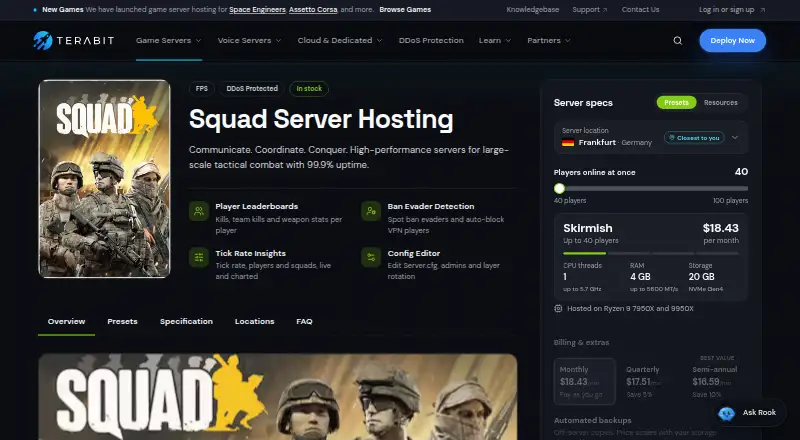
Task: Click the Squad Server Hosting heading
Action: coord(321,119)
